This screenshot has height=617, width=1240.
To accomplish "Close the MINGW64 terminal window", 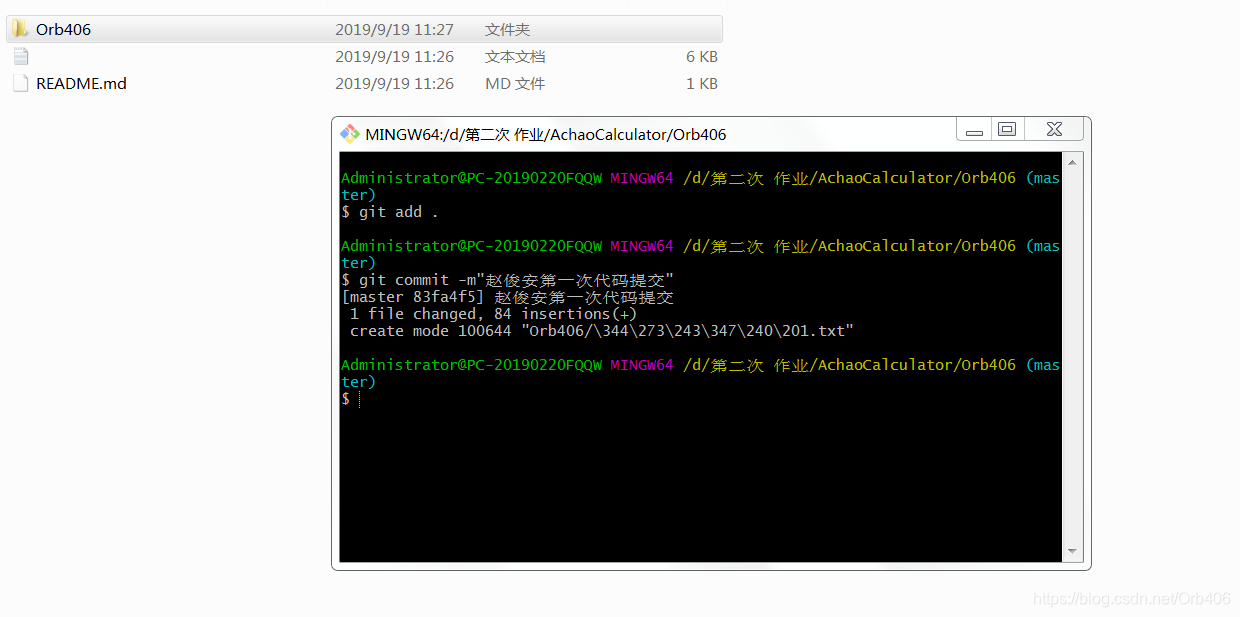I will tap(1053, 130).
